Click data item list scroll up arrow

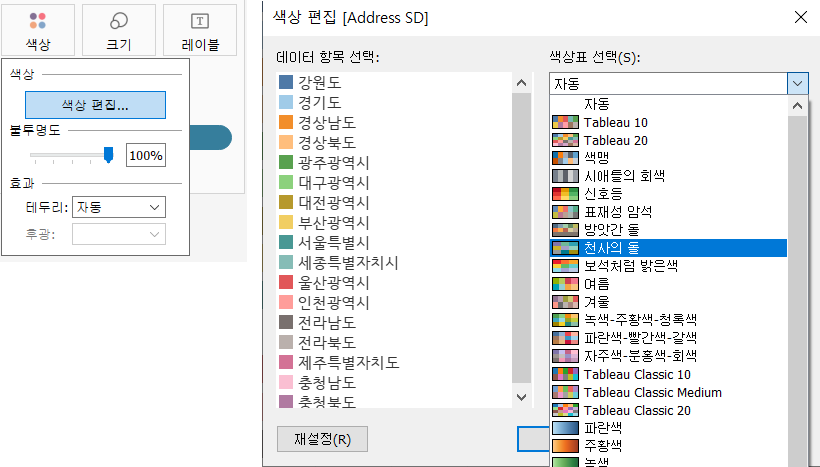pyautogui.click(x=521, y=83)
